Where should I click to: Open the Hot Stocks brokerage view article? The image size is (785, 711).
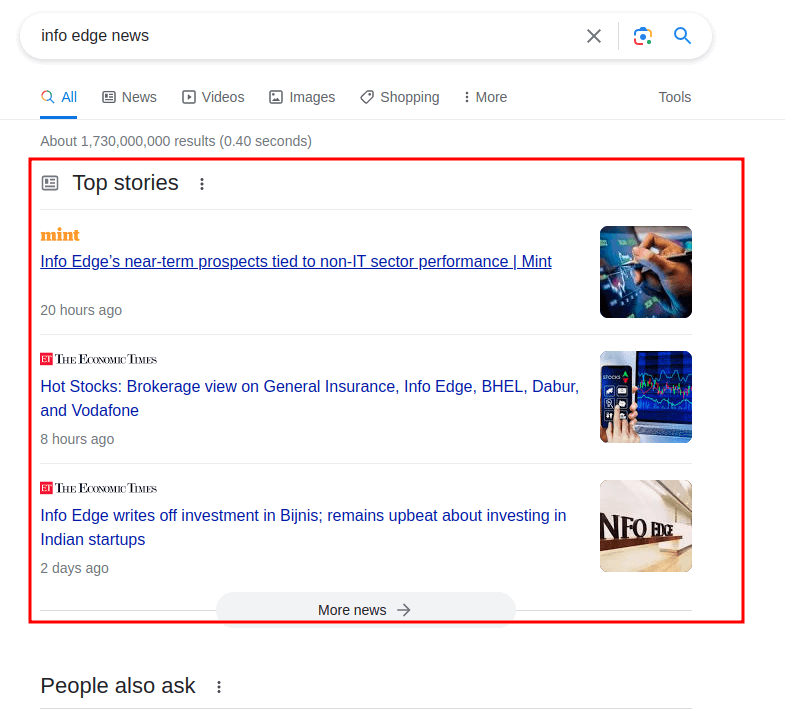coord(309,399)
